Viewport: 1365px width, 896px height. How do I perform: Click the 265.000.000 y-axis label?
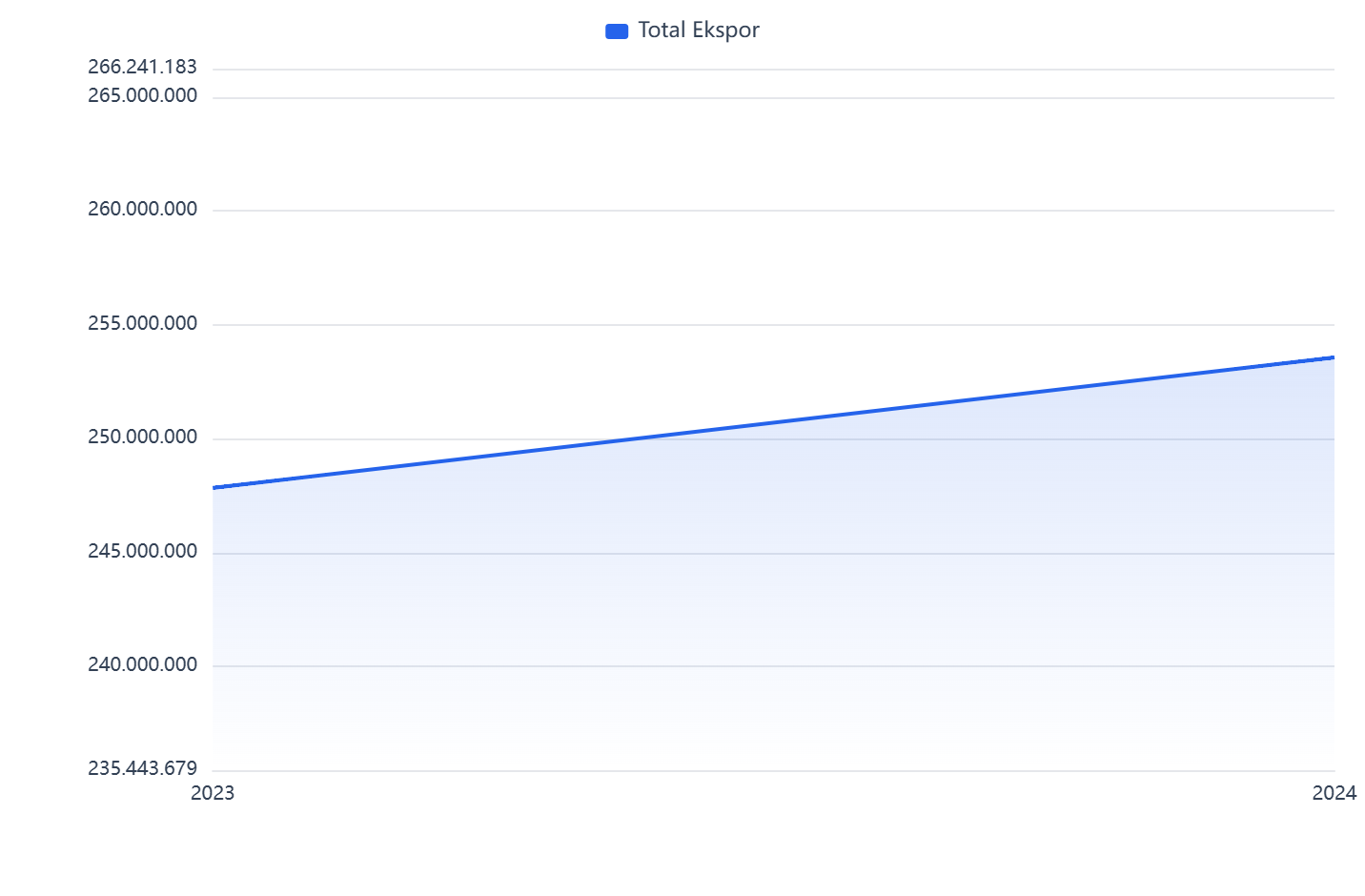point(142,95)
